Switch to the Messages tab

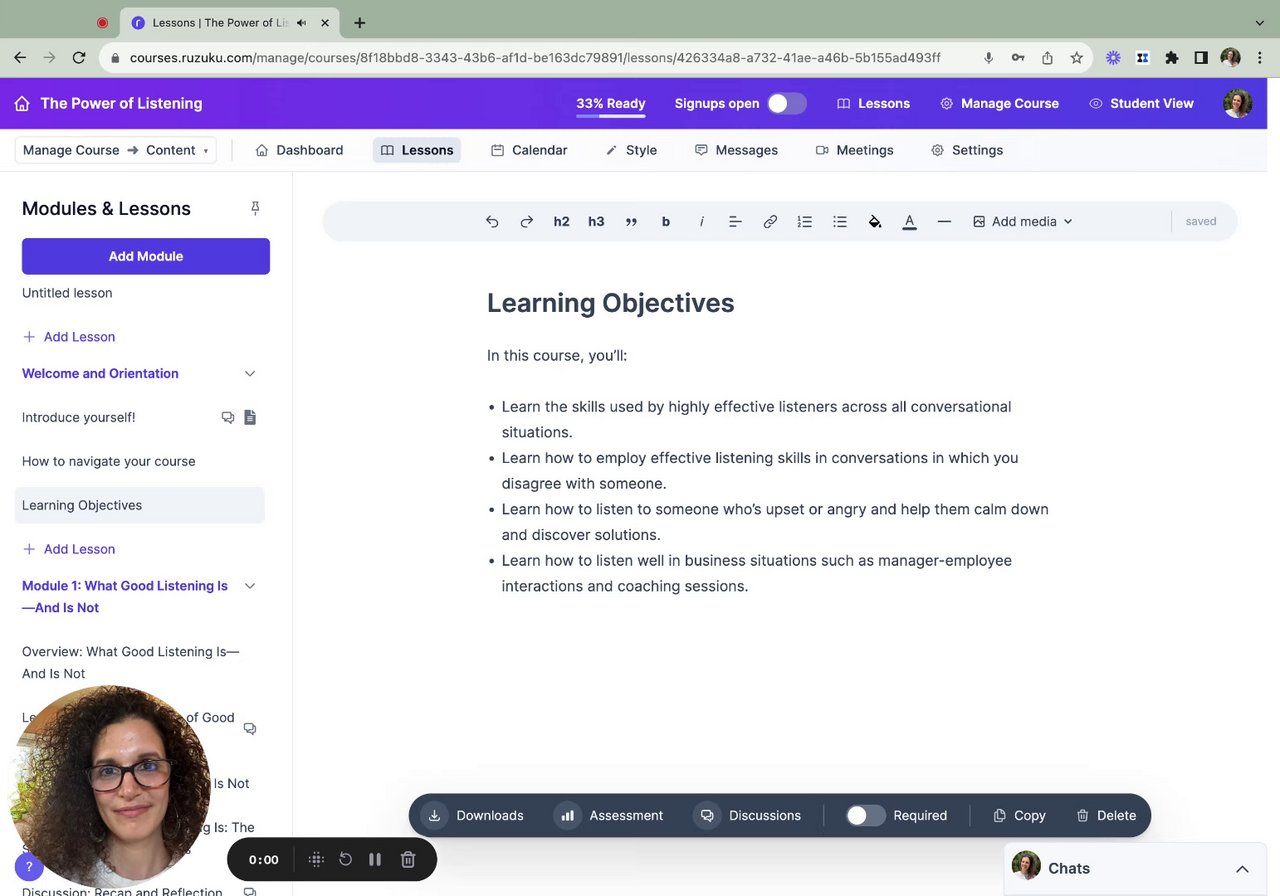pyautogui.click(x=736, y=150)
